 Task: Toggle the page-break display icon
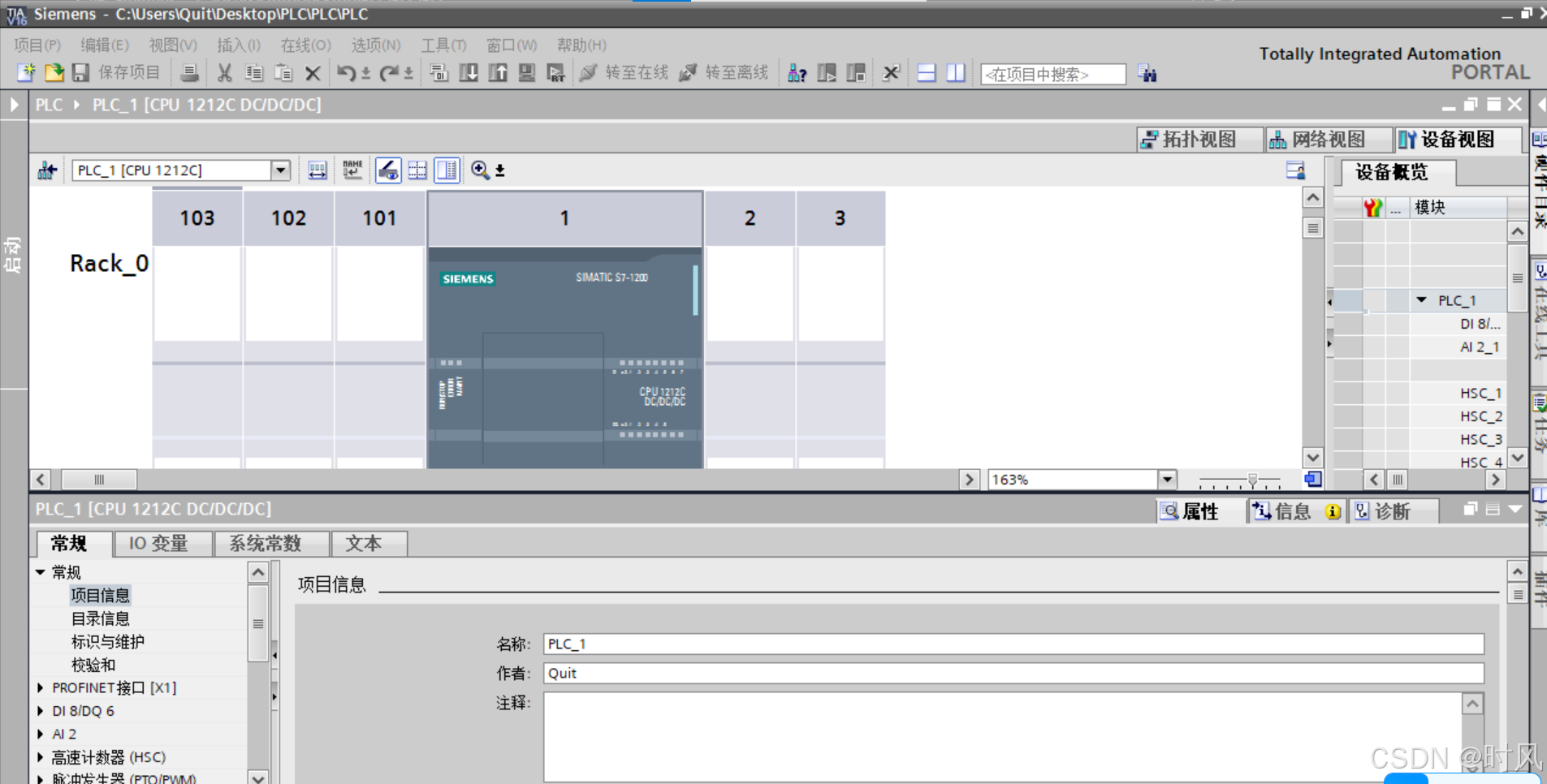tap(417, 170)
